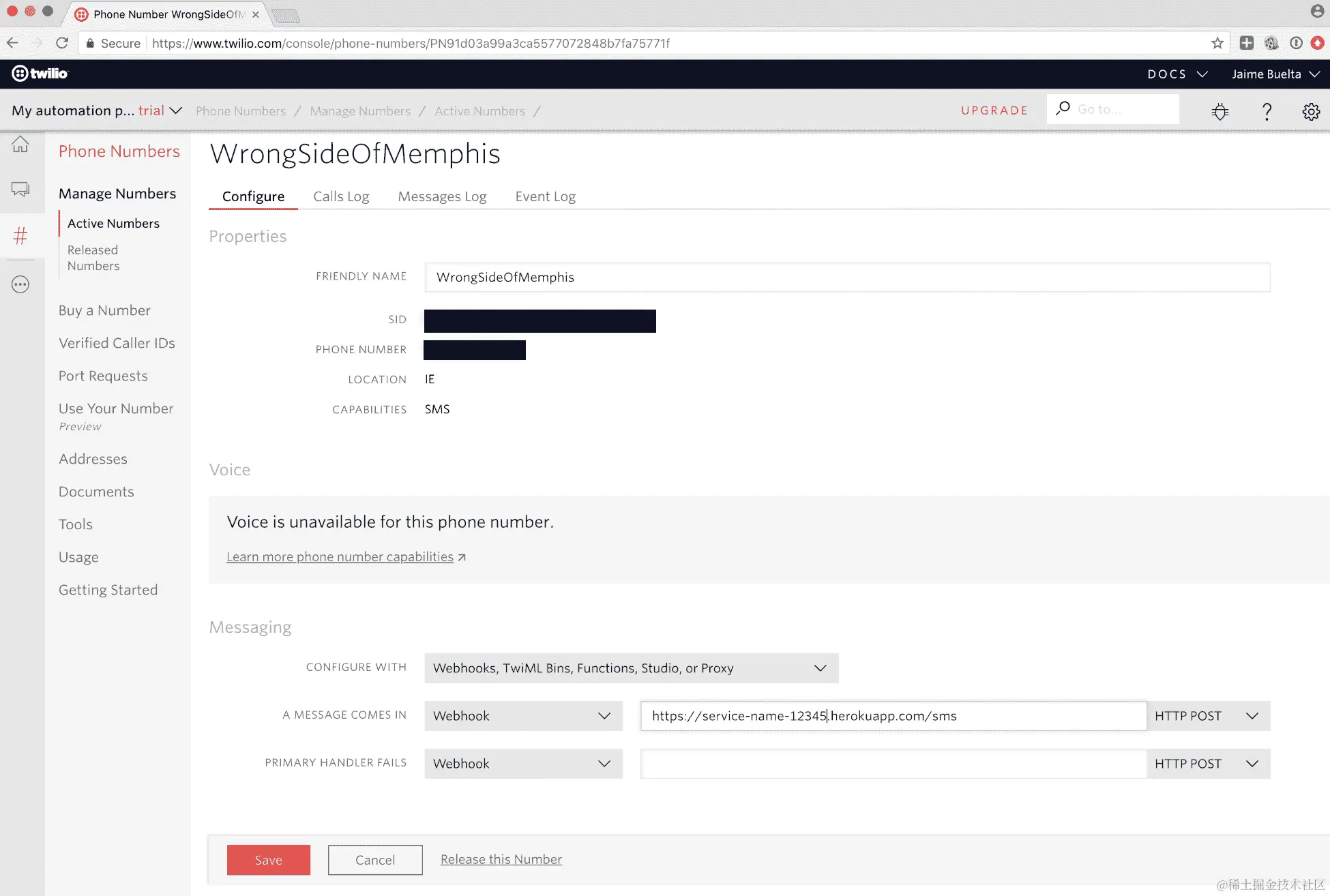Click the Twilio logo in header
The width and height of the screenshot is (1330, 896).
pos(40,74)
